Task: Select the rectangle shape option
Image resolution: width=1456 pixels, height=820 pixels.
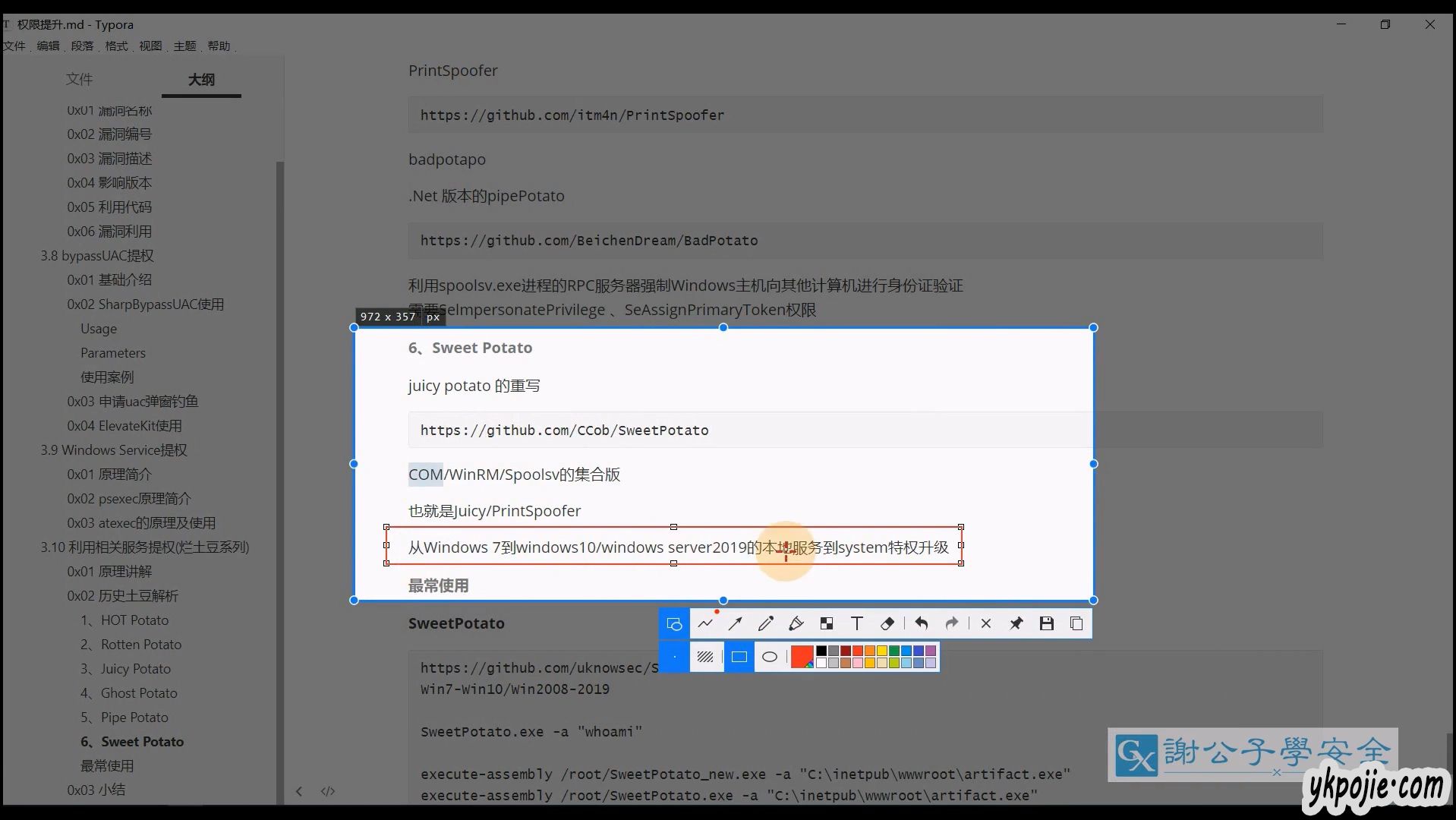Action: tap(739, 657)
